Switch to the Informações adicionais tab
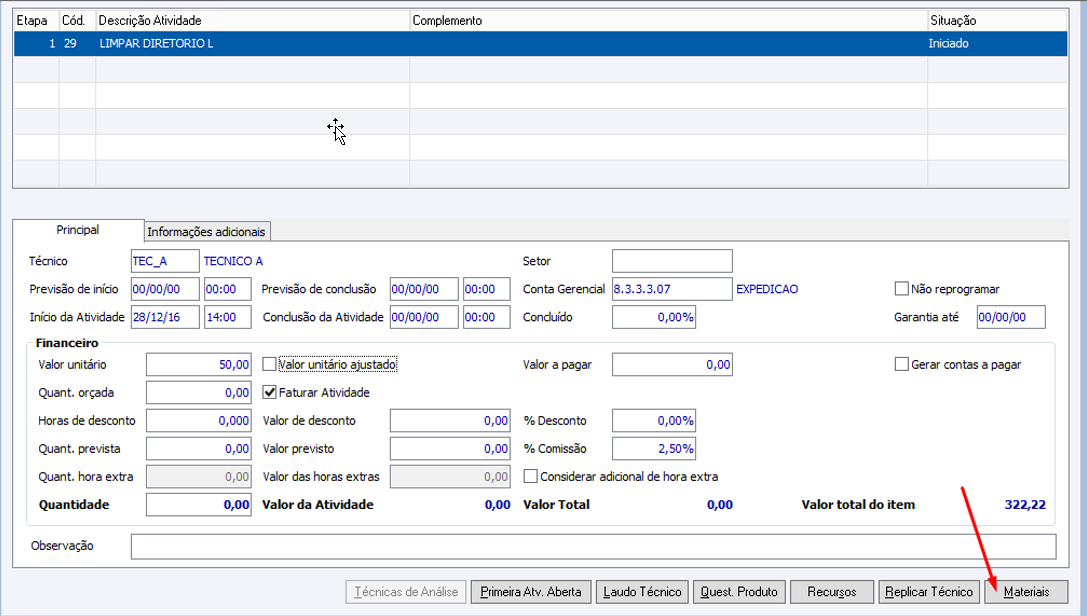1087x616 pixels. tap(207, 232)
